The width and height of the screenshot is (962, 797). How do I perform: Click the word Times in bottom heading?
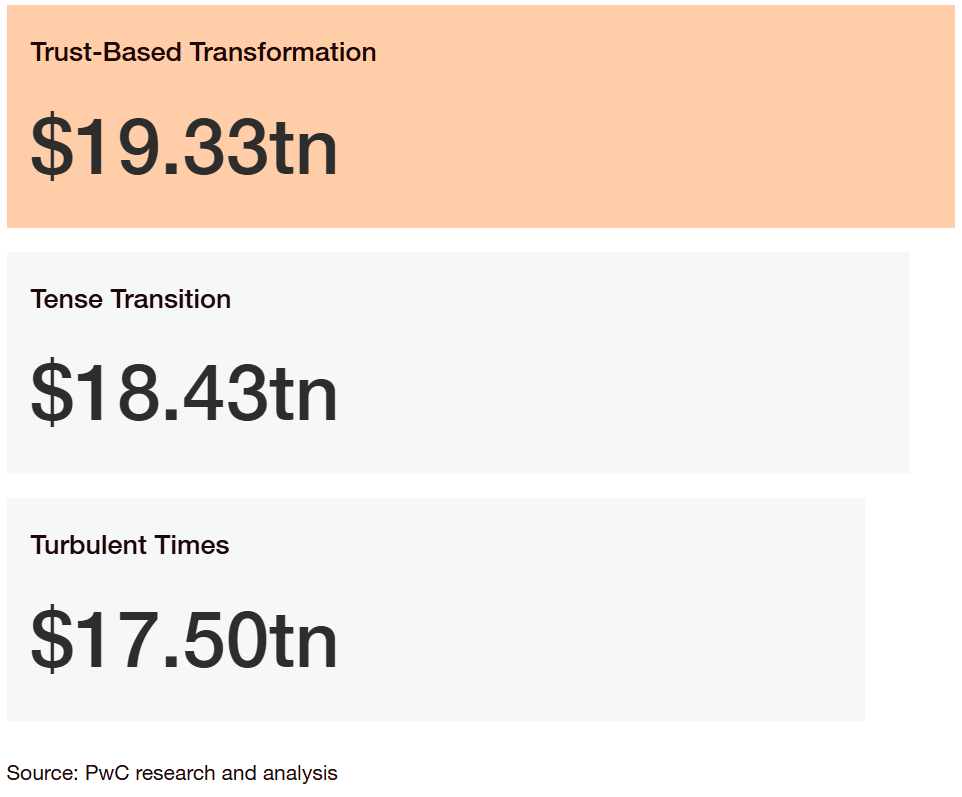(191, 545)
